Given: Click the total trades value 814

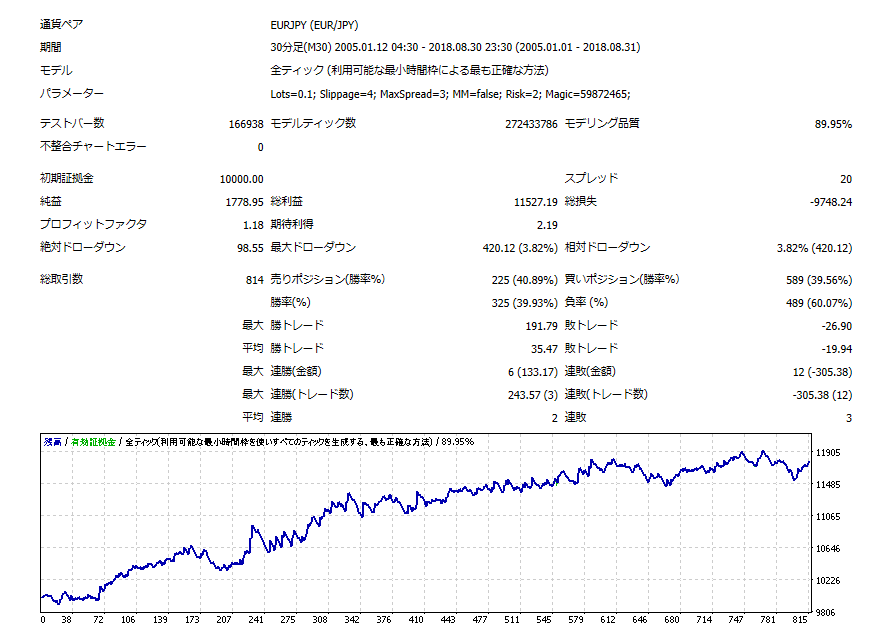Looking at the screenshot, I should (x=255, y=280).
